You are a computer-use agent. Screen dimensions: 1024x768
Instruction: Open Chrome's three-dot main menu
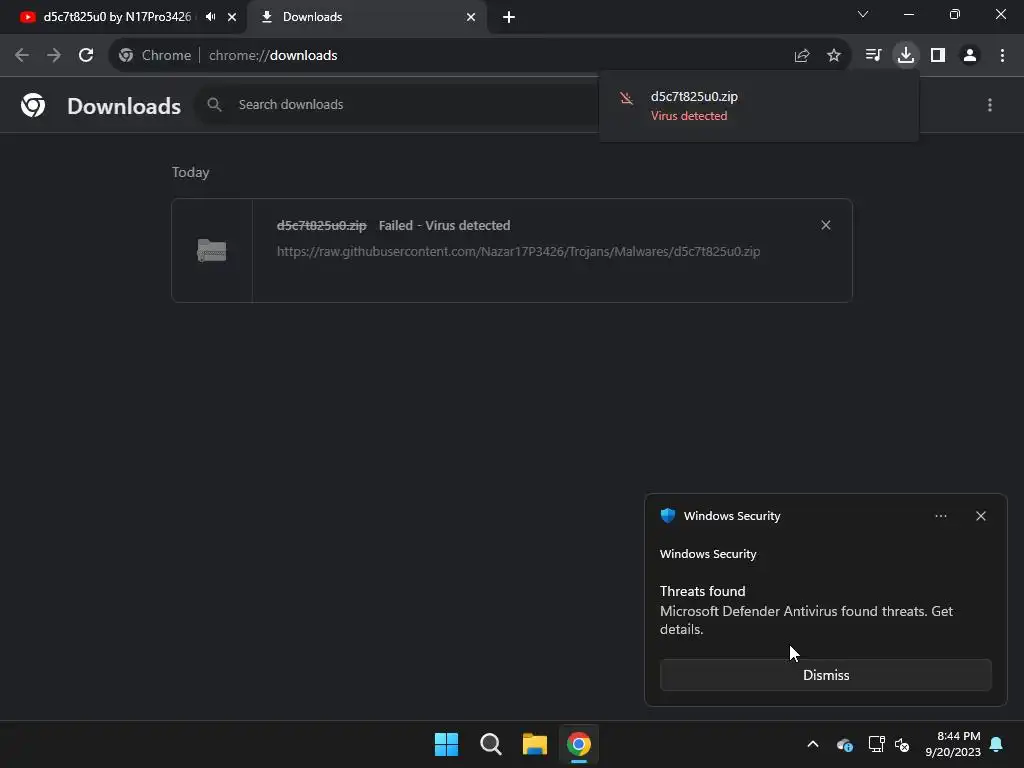1002,56
